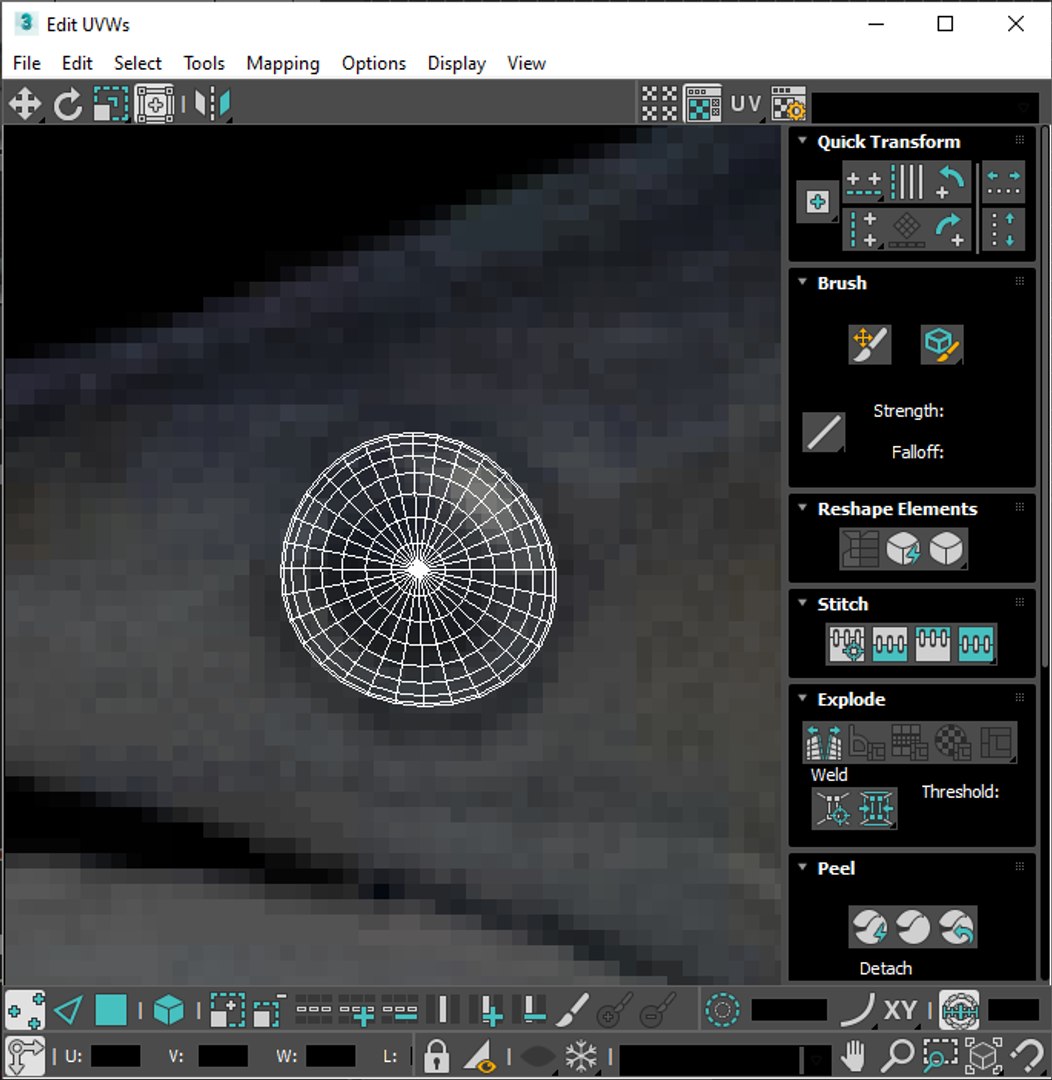Image resolution: width=1052 pixels, height=1080 pixels.
Task: Toggle Peel Mode icon
Action: [913, 927]
